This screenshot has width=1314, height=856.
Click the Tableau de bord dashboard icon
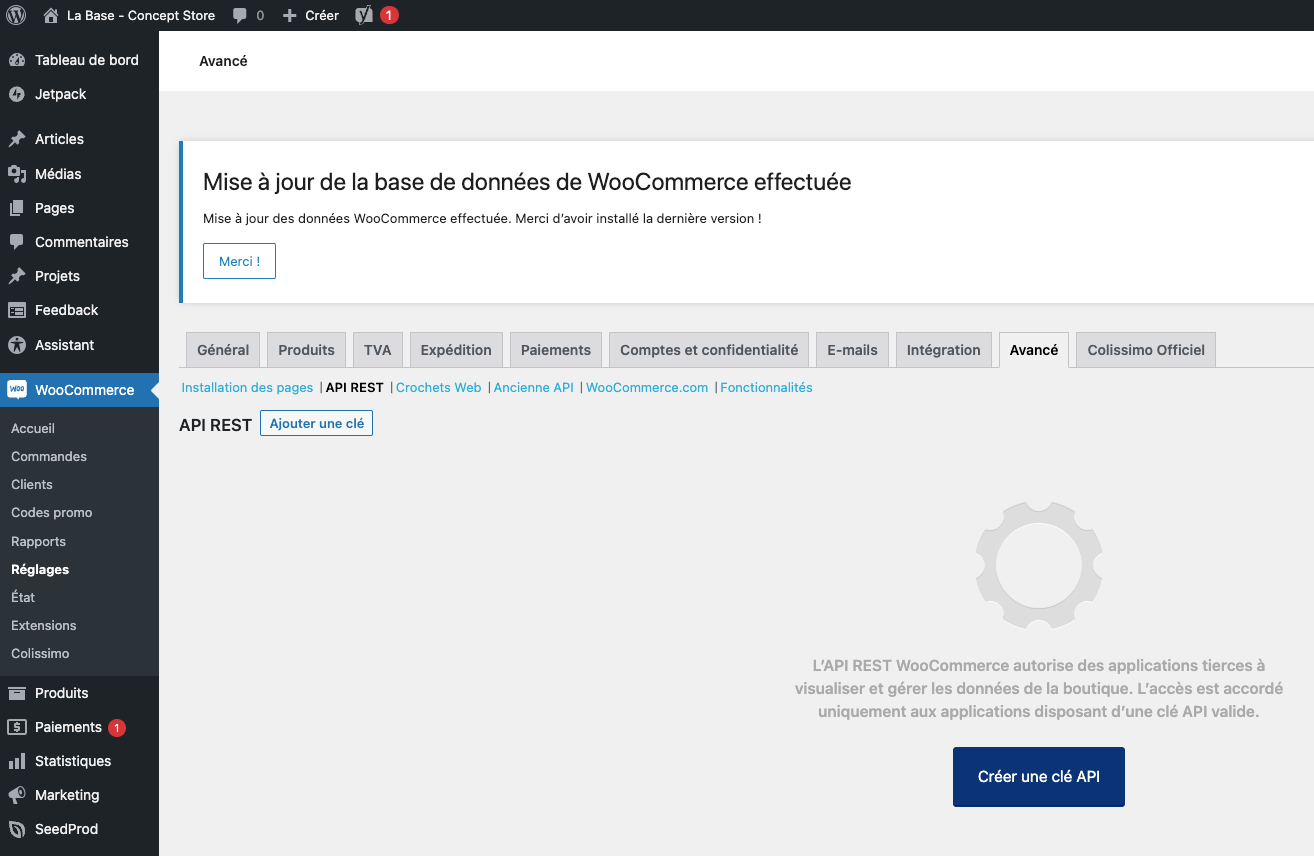pos(17,60)
